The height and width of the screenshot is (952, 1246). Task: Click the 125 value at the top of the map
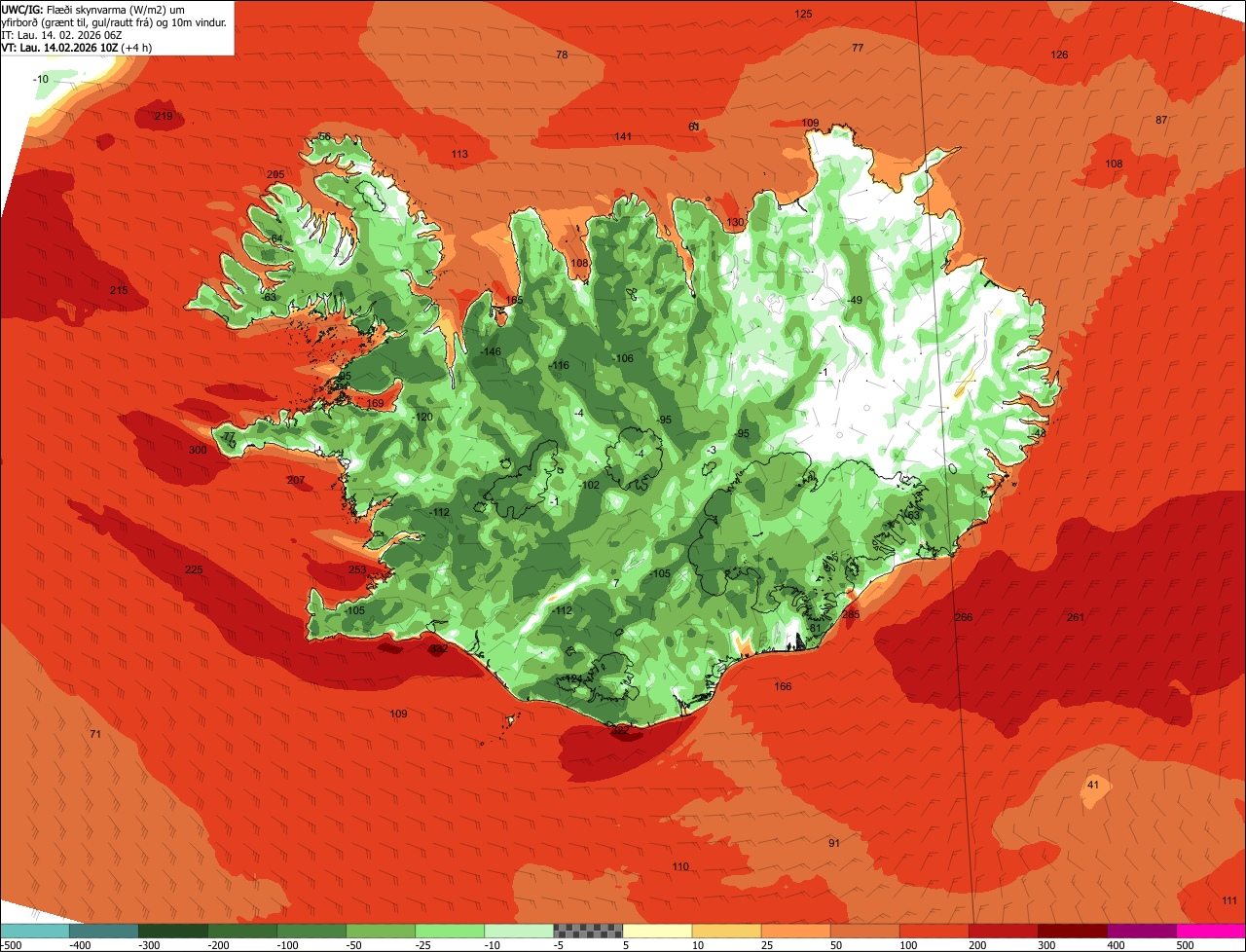point(803,15)
